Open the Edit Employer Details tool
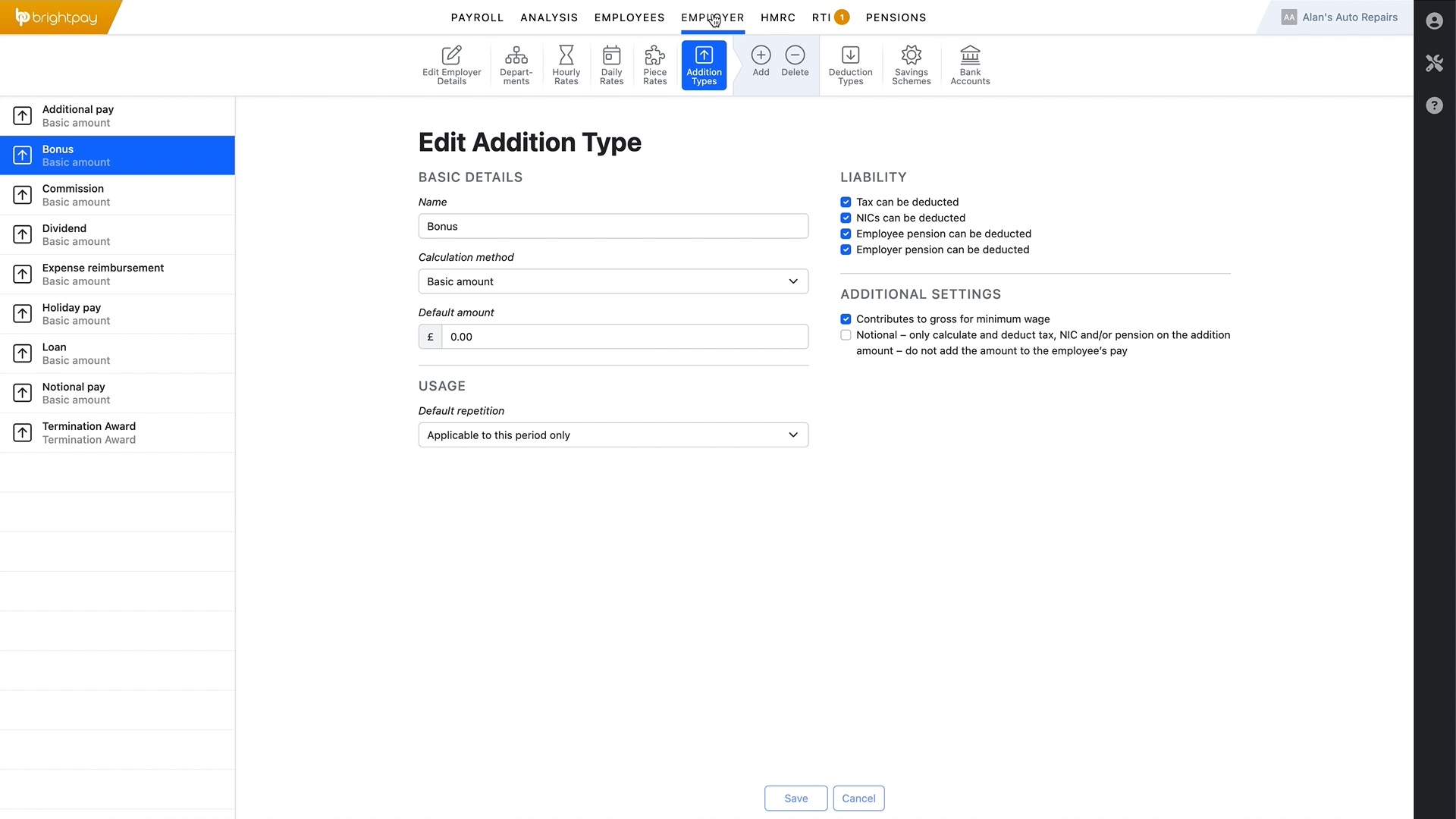 (x=451, y=64)
